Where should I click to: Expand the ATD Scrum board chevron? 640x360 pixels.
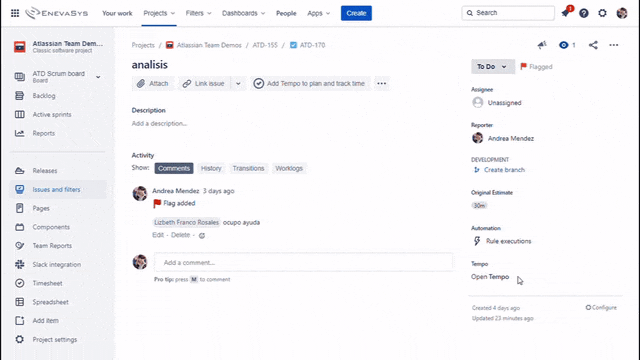coord(98,77)
